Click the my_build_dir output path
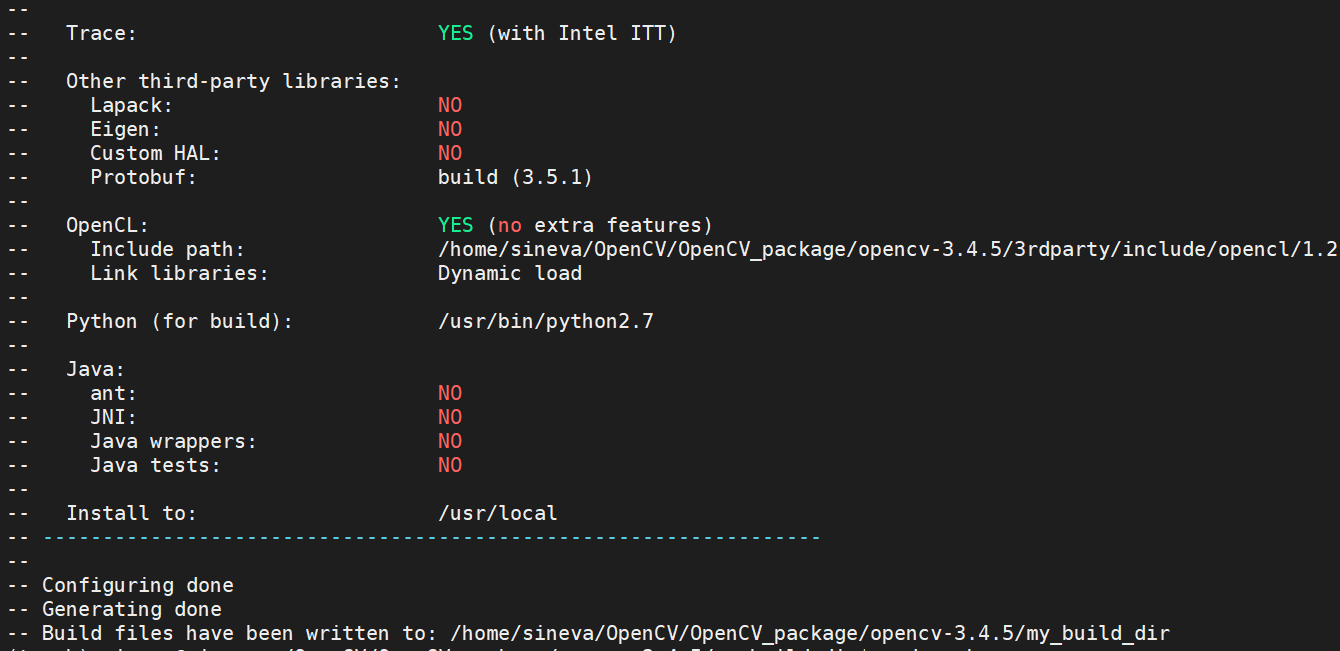The image size is (1340, 651). pyautogui.click(x=810, y=633)
